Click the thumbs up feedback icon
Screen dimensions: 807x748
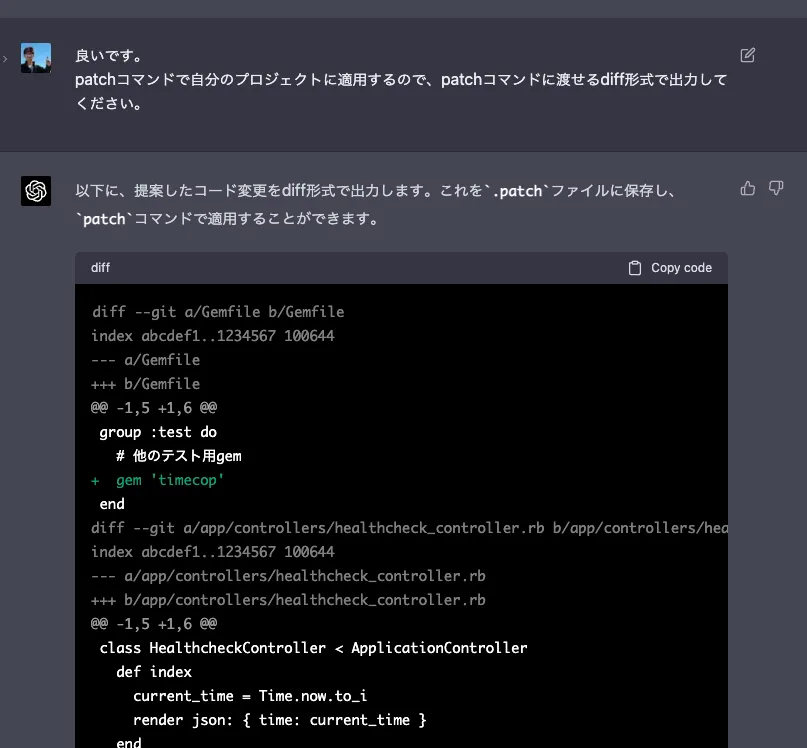[x=747, y=188]
